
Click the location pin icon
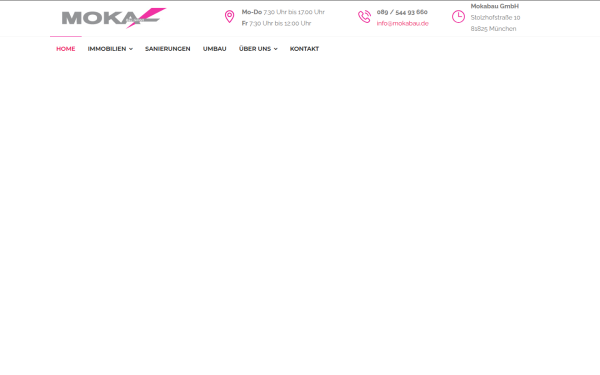tap(229, 16)
